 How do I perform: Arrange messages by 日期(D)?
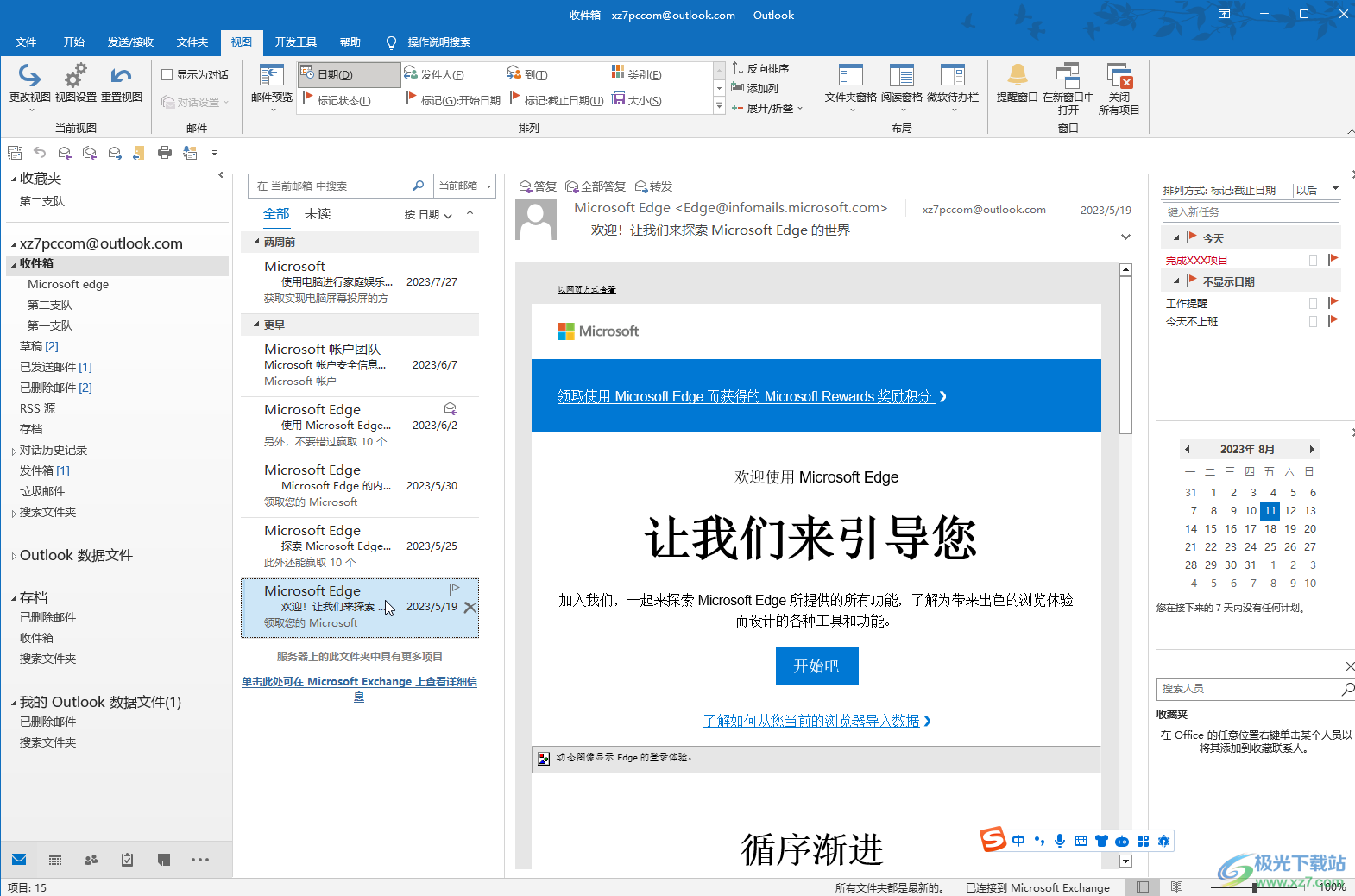(x=350, y=74)
